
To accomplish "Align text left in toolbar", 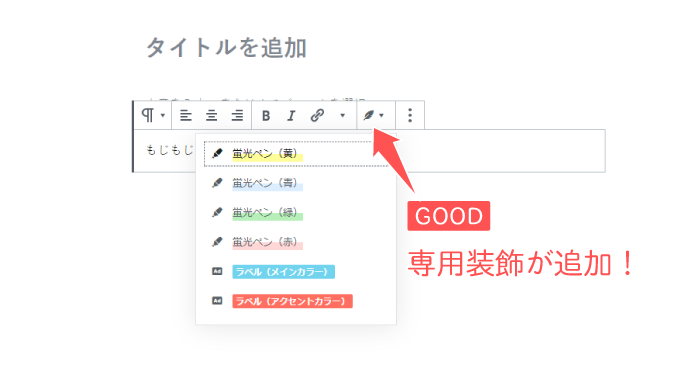I will click(186, 116).
